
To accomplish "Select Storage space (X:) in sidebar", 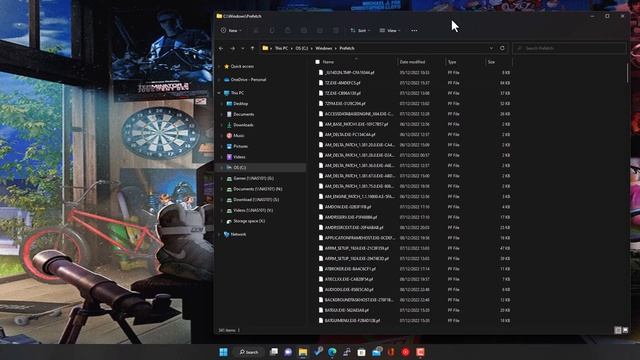I will (x=246, y=221).
